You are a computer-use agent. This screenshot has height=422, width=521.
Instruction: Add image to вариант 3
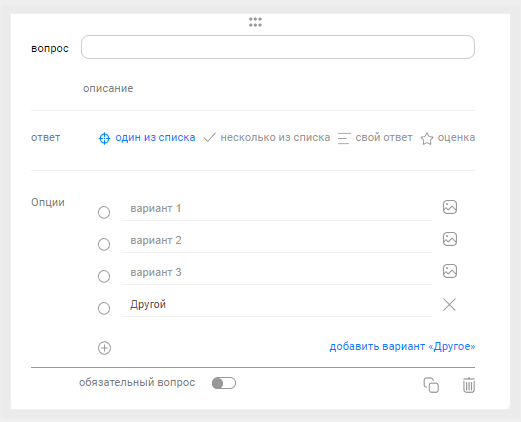[x=450, y=271]
